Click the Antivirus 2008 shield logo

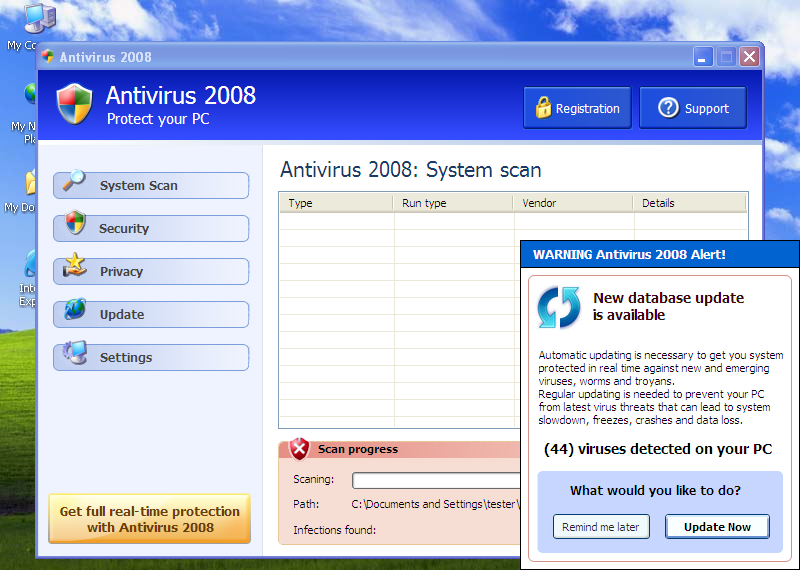coord(74,104)
